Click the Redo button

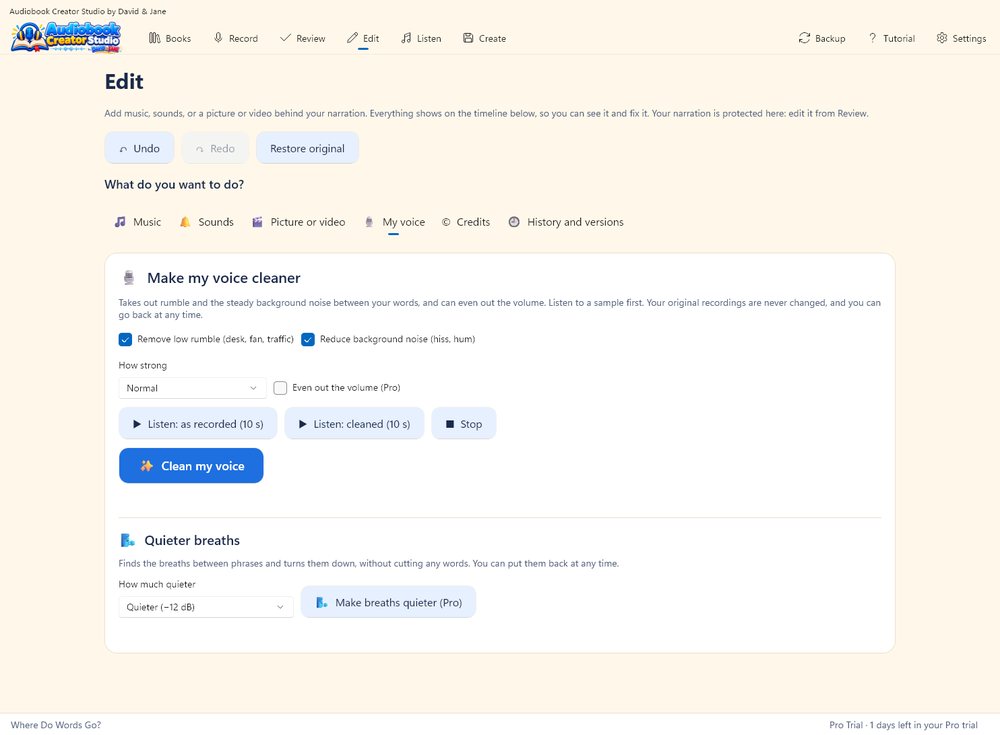[x=216, y=148]
